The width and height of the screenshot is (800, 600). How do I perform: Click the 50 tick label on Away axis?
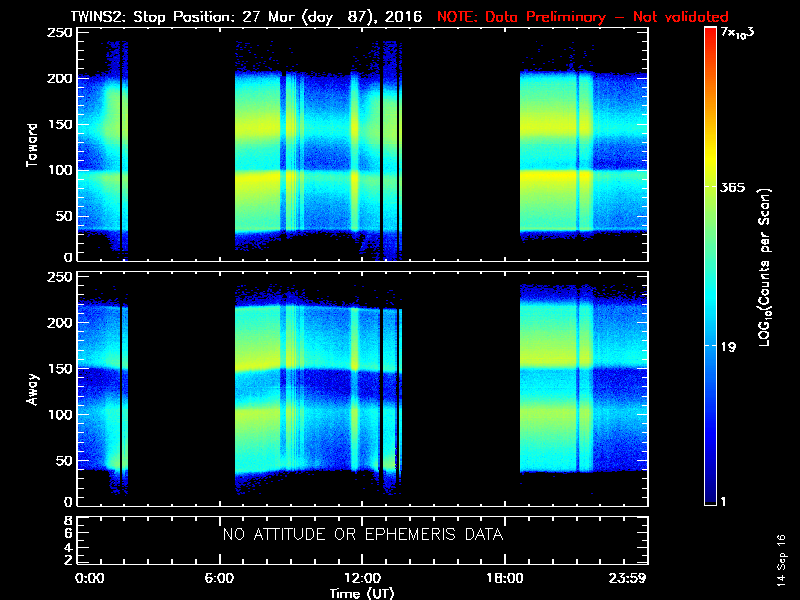(65, 461)
